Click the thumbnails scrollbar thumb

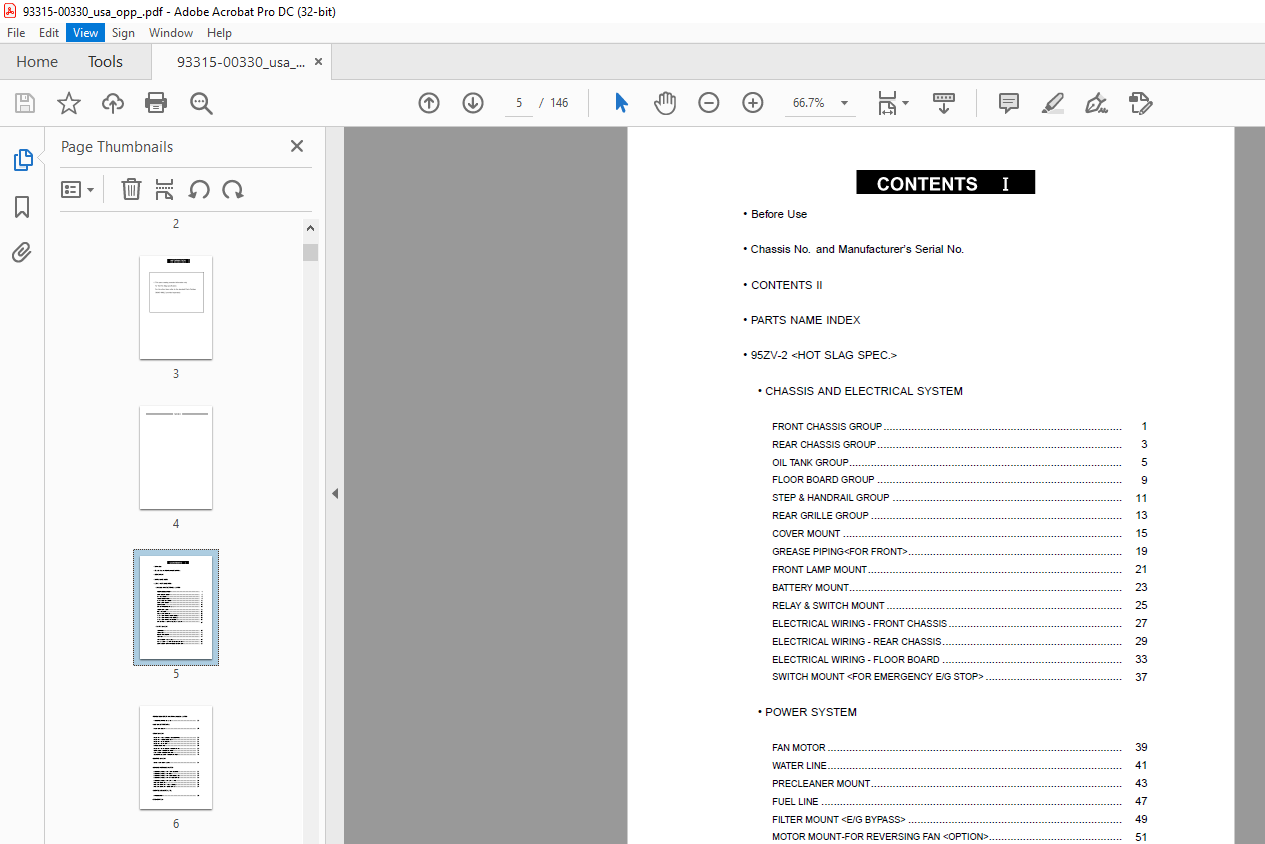[x=310, y=252]
